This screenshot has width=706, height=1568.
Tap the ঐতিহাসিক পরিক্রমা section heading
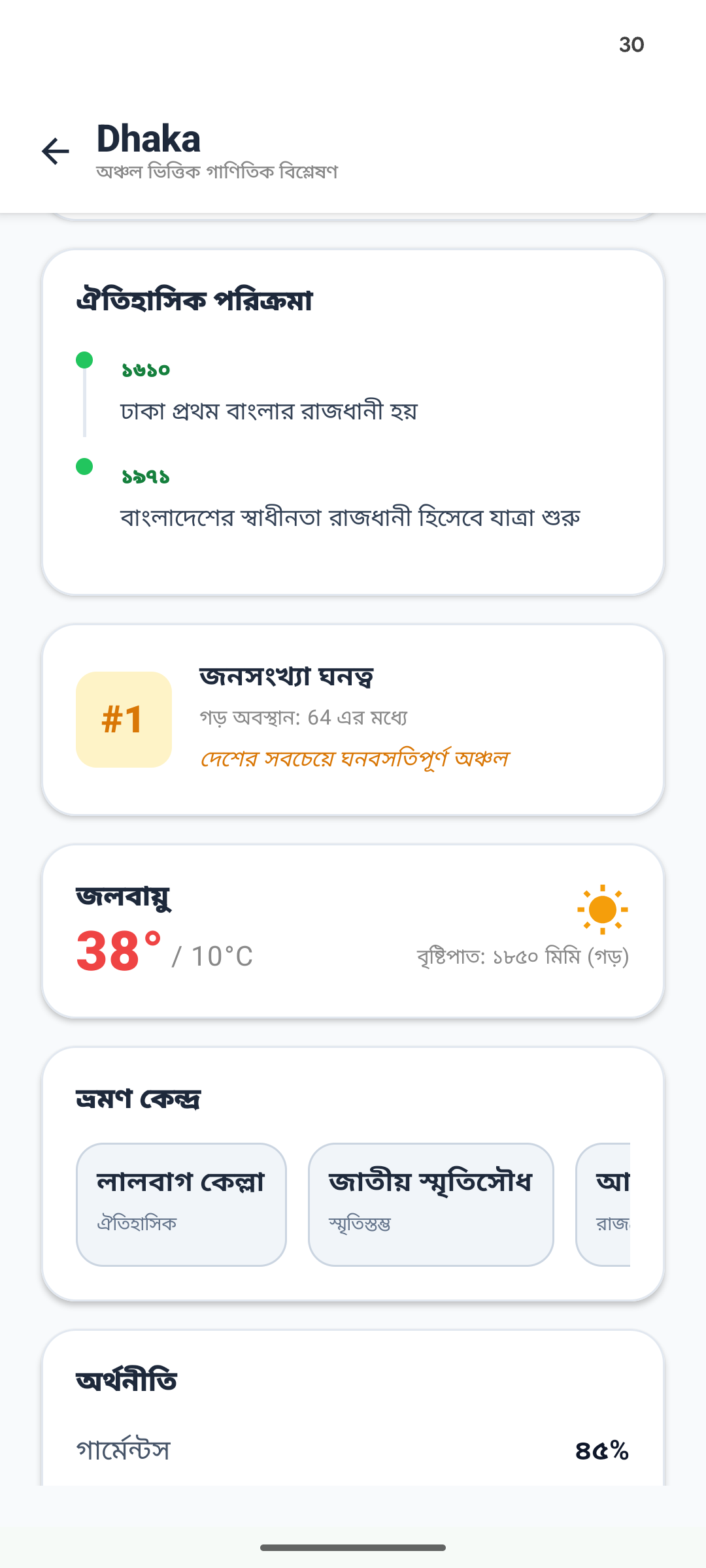(195, 301)
